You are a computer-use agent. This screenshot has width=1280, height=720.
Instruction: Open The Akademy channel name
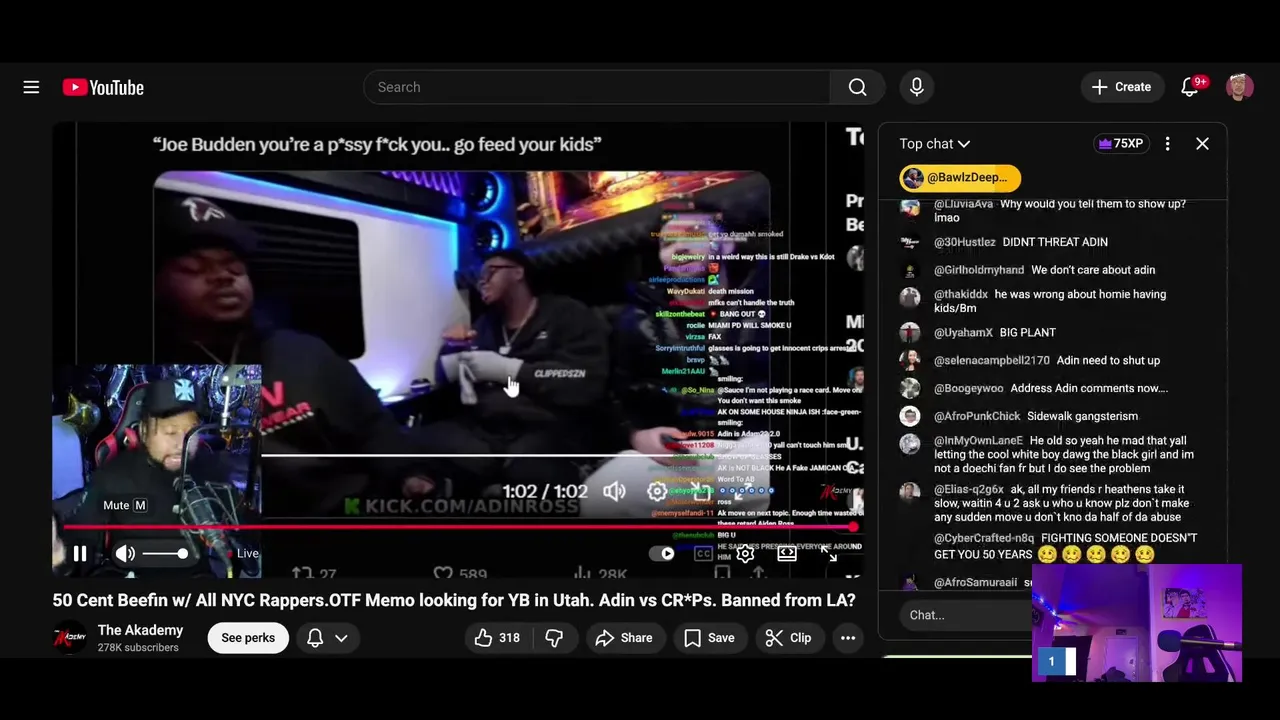coord(140,630)
